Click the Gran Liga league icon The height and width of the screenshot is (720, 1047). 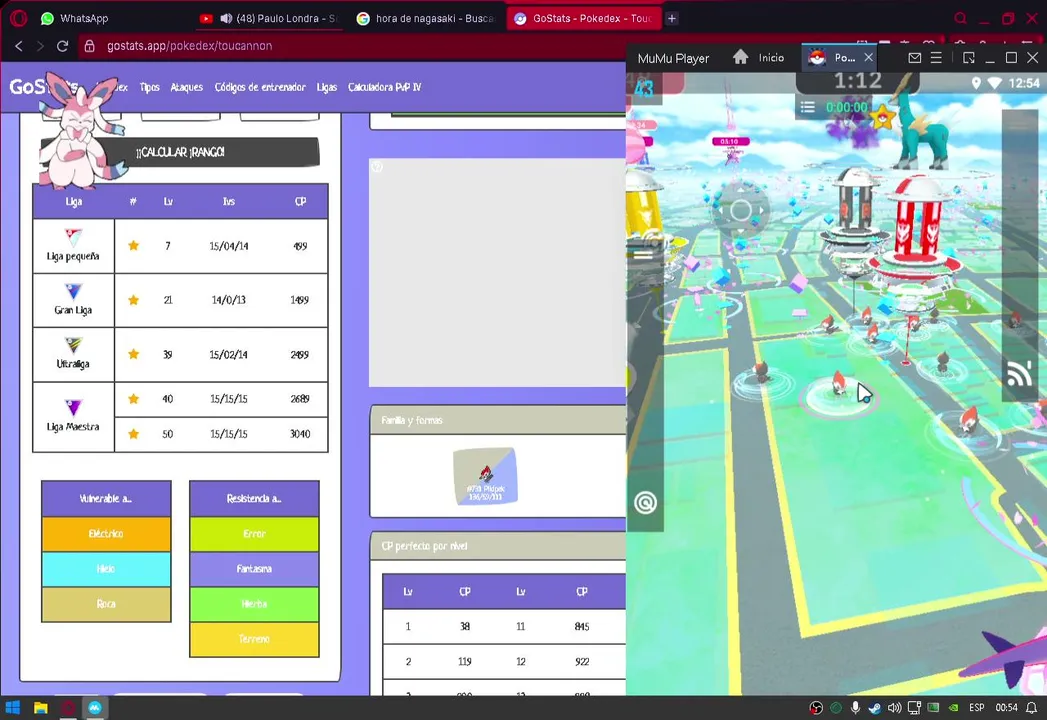pos(73,292)
